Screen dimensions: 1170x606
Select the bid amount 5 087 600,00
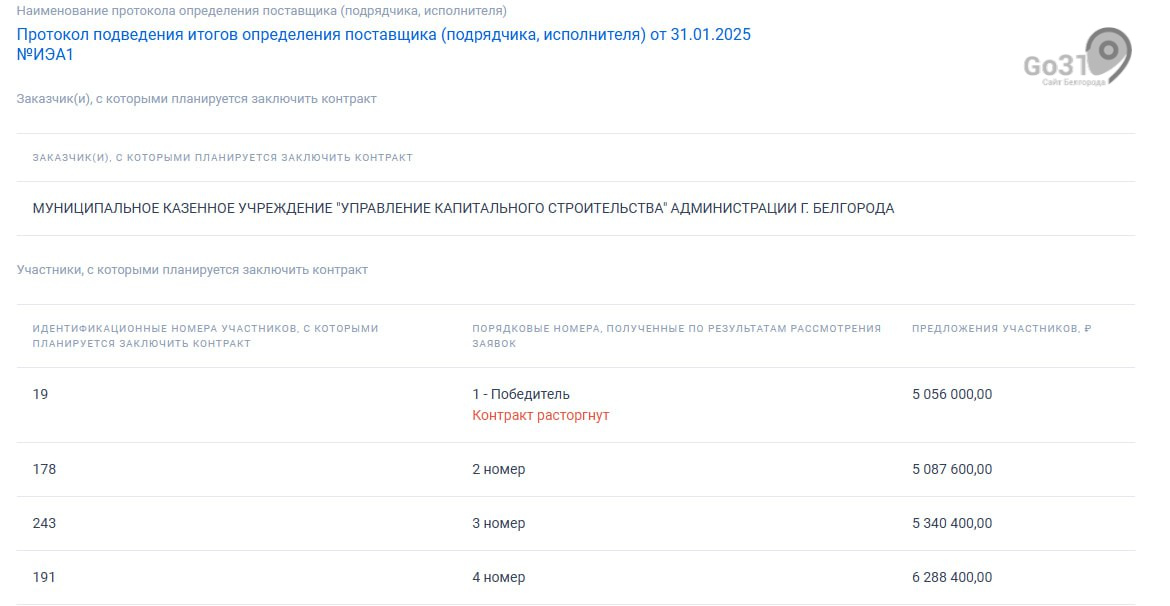[952, 469]
